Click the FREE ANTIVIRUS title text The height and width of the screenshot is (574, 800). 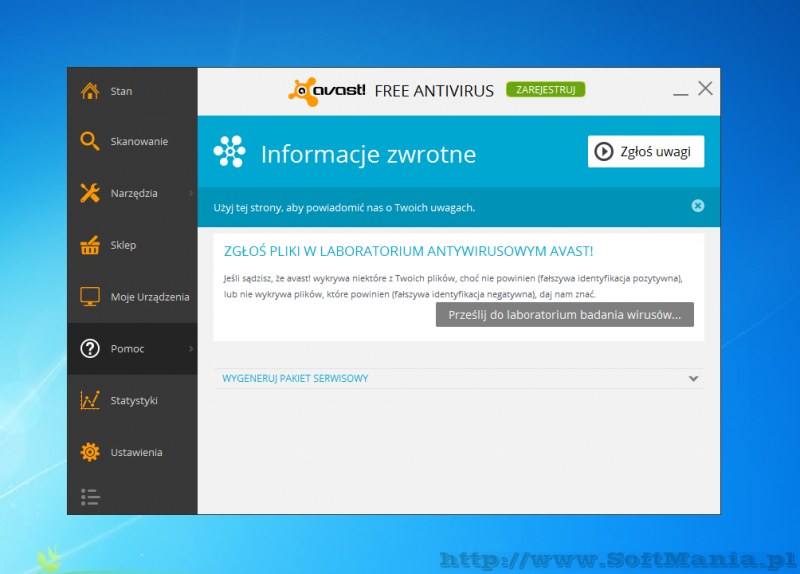(434, 91)
